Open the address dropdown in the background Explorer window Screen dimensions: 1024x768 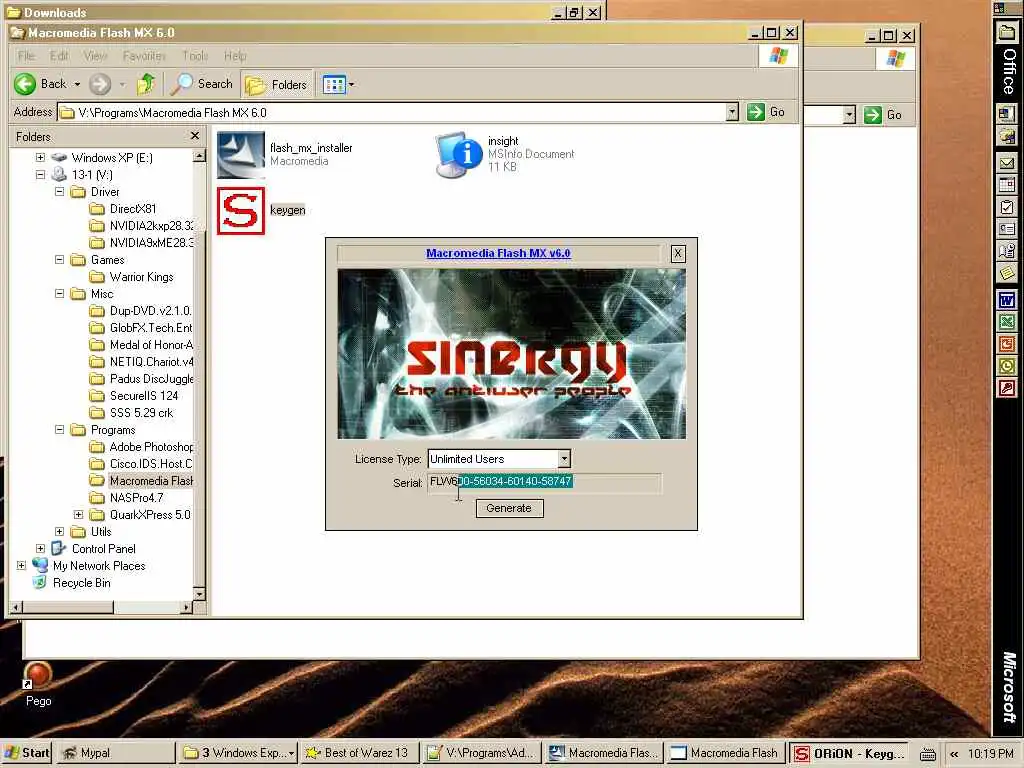[849, 115]
